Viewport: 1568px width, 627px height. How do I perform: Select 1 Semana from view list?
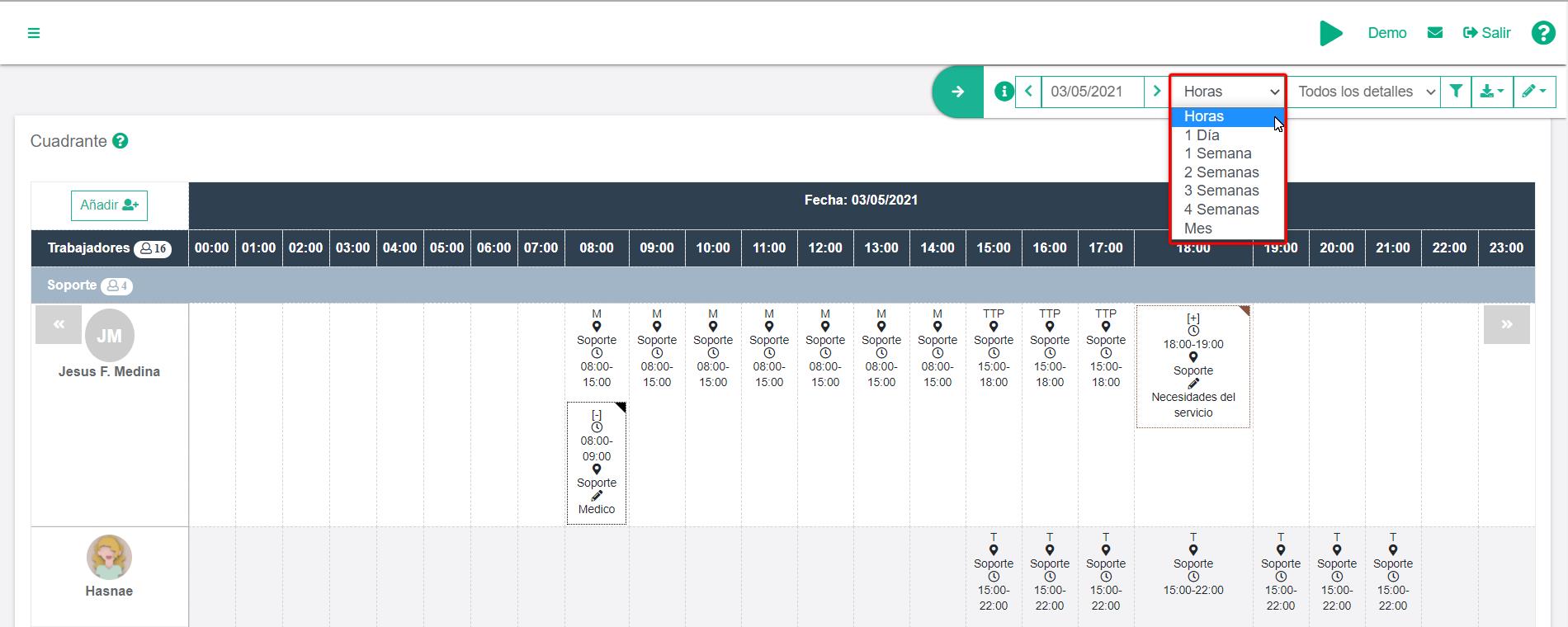pos(1217,153)
